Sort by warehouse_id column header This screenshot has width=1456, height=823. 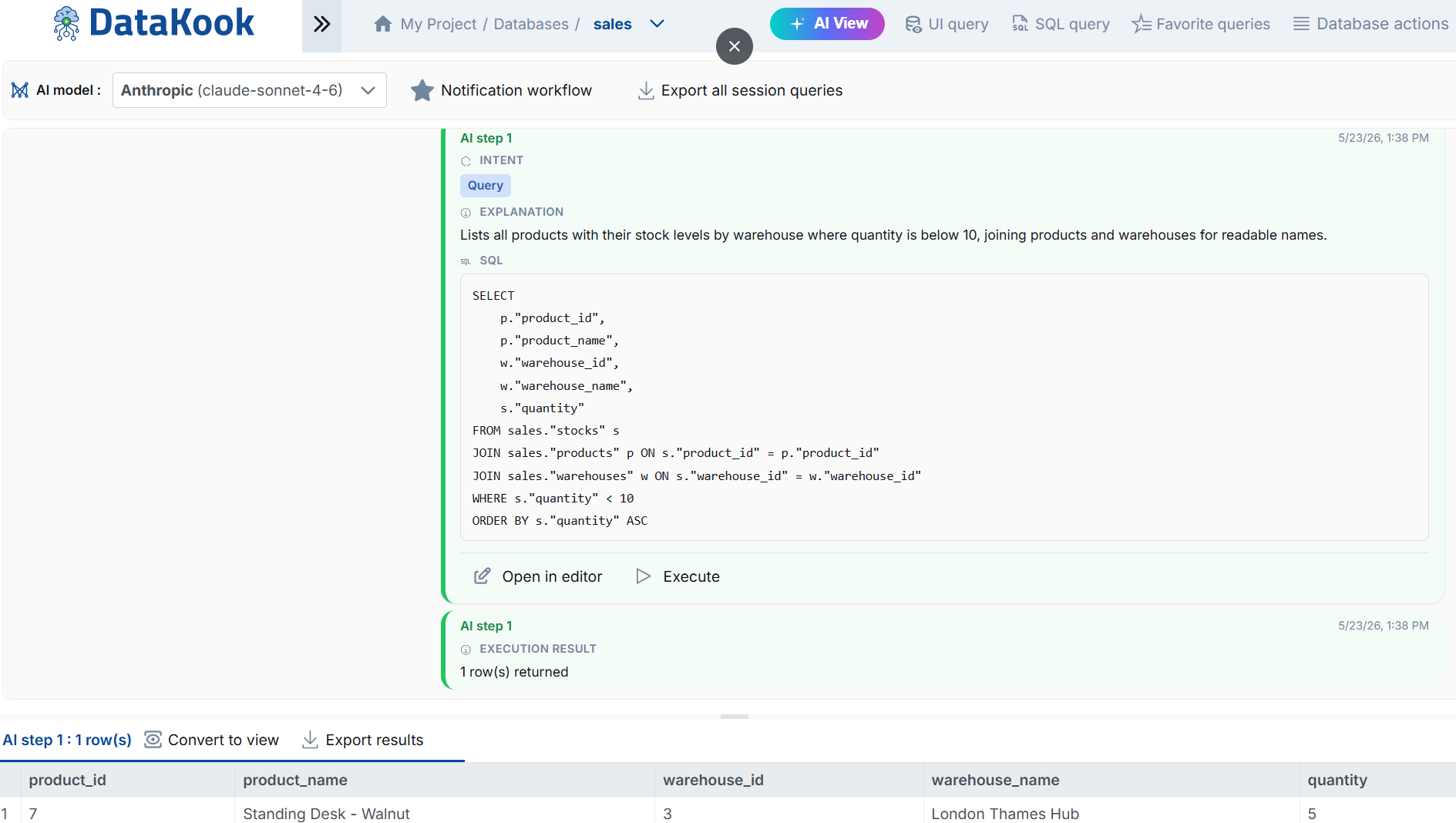pyautogui.click(x=789, y=780)
